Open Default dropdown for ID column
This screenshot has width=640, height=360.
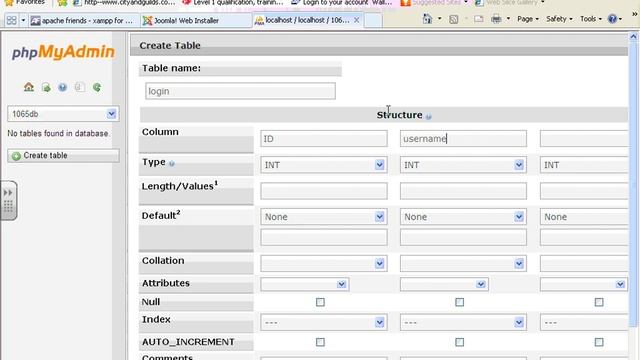click(x=324, y=217)
